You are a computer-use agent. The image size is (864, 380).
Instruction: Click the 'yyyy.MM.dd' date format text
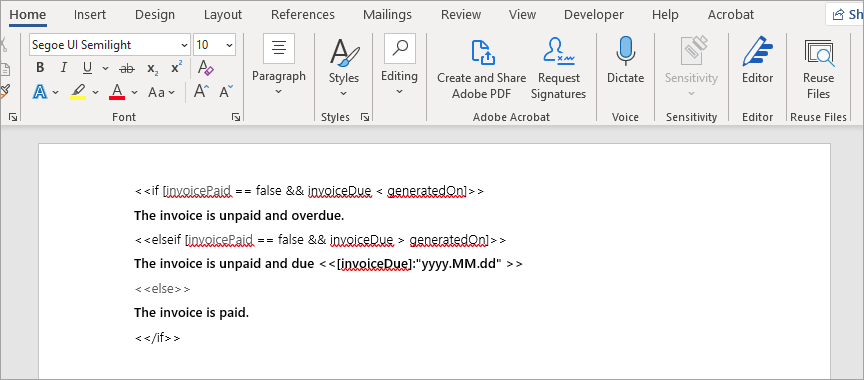[x=461, y=264]
